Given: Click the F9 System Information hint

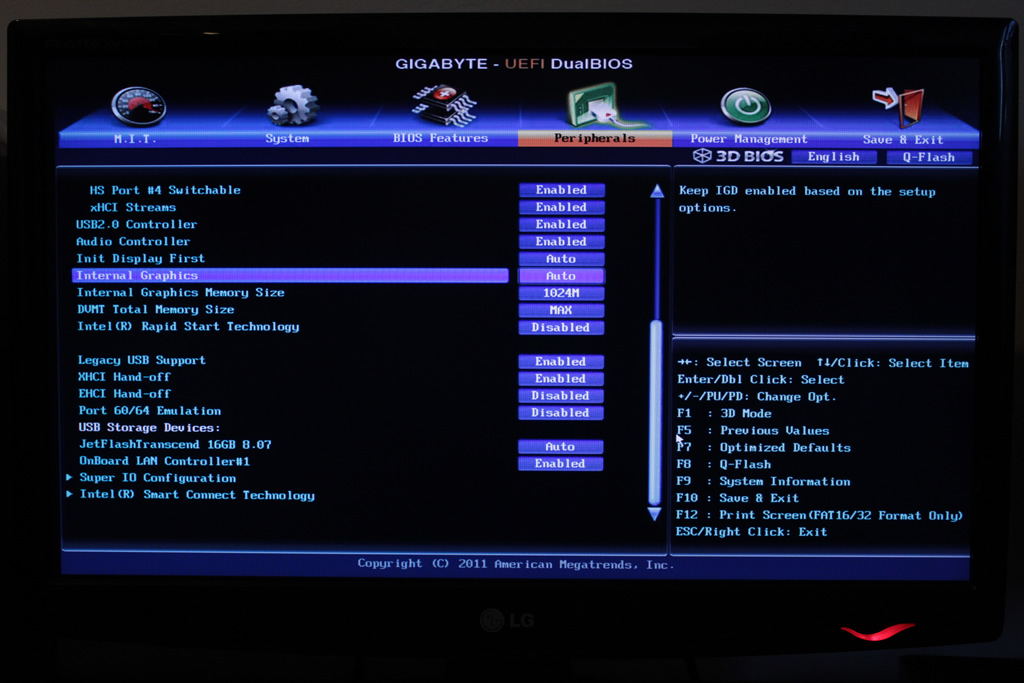Looking at the screenshot, I should 763,481.
